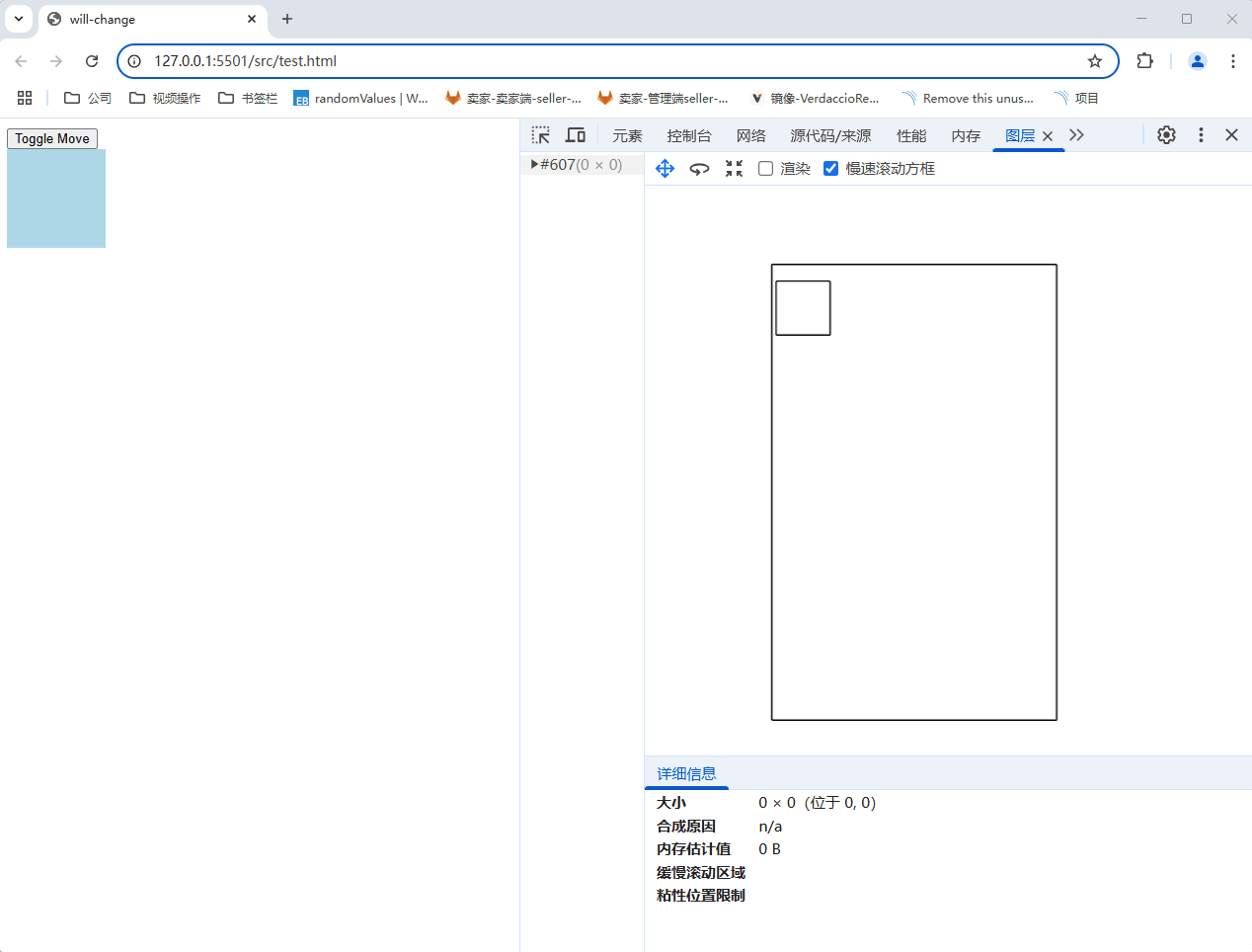
Task: Show more DevTools tabs chevron
Action: coord(1076,135)
